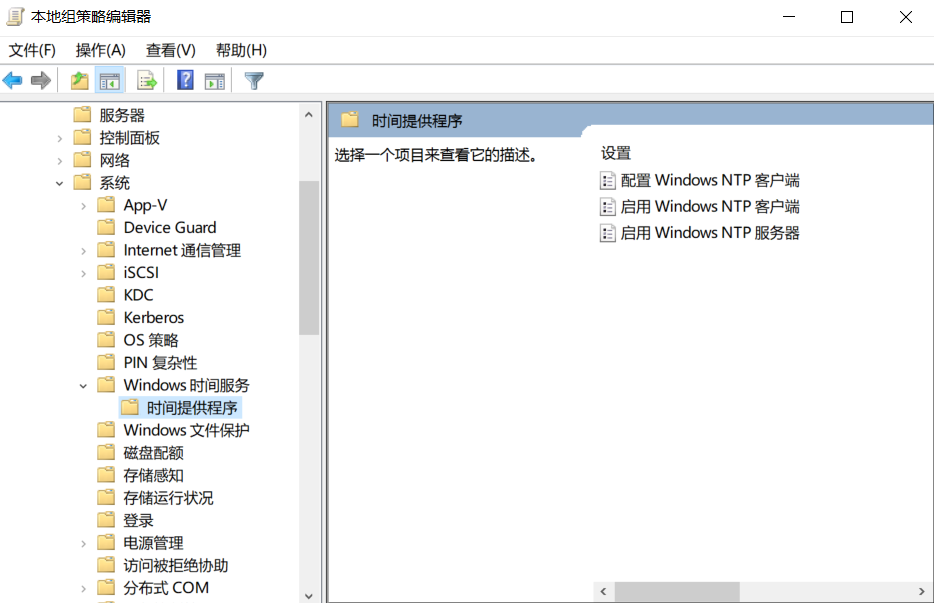This screenshot has height=603, width=934.
Task: Open the 文件(F) menu
Action: (x=32, y=51)
